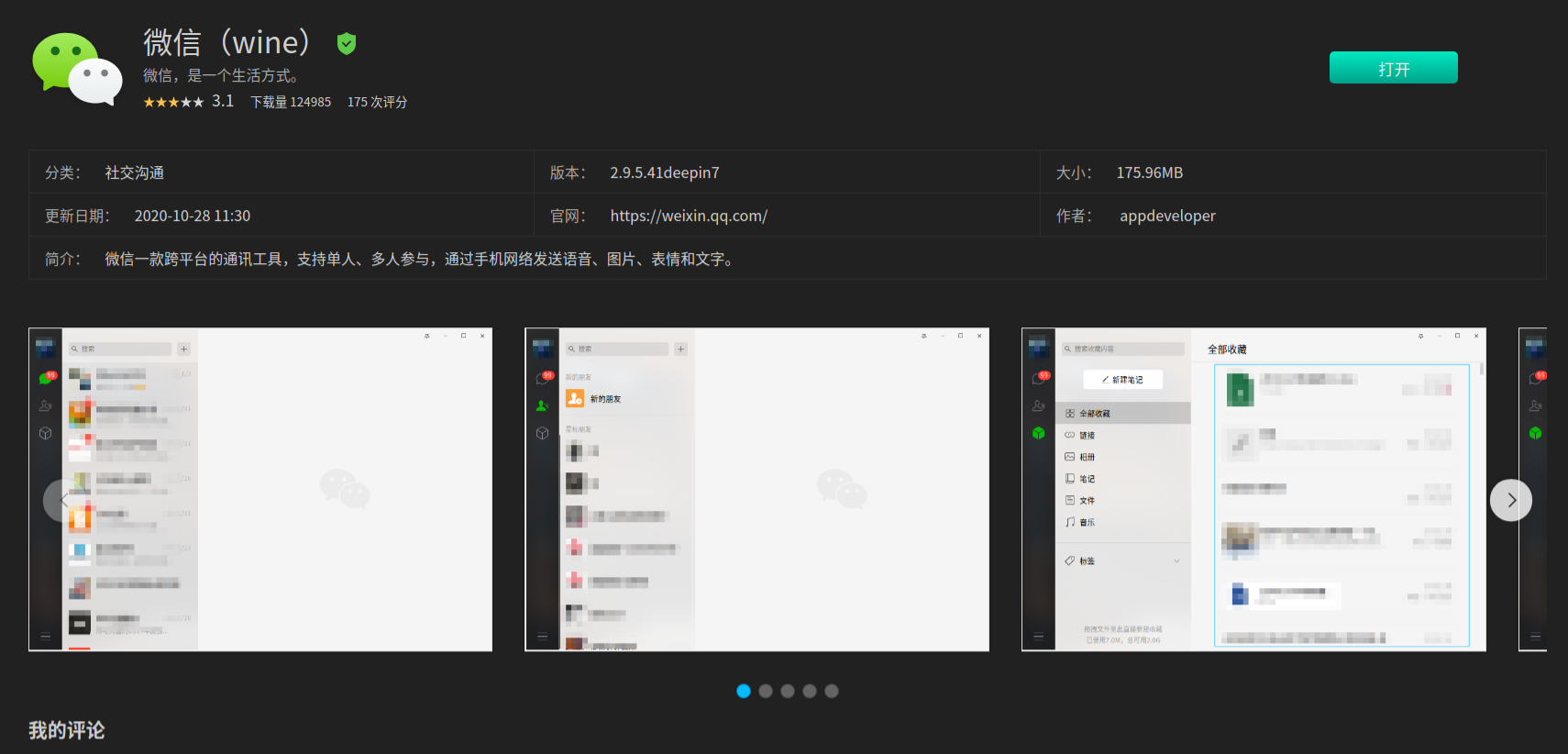The image size is (1568, 754).
Task: Click the version value 2.9.5.41deepin7
Action: point(665,172)
